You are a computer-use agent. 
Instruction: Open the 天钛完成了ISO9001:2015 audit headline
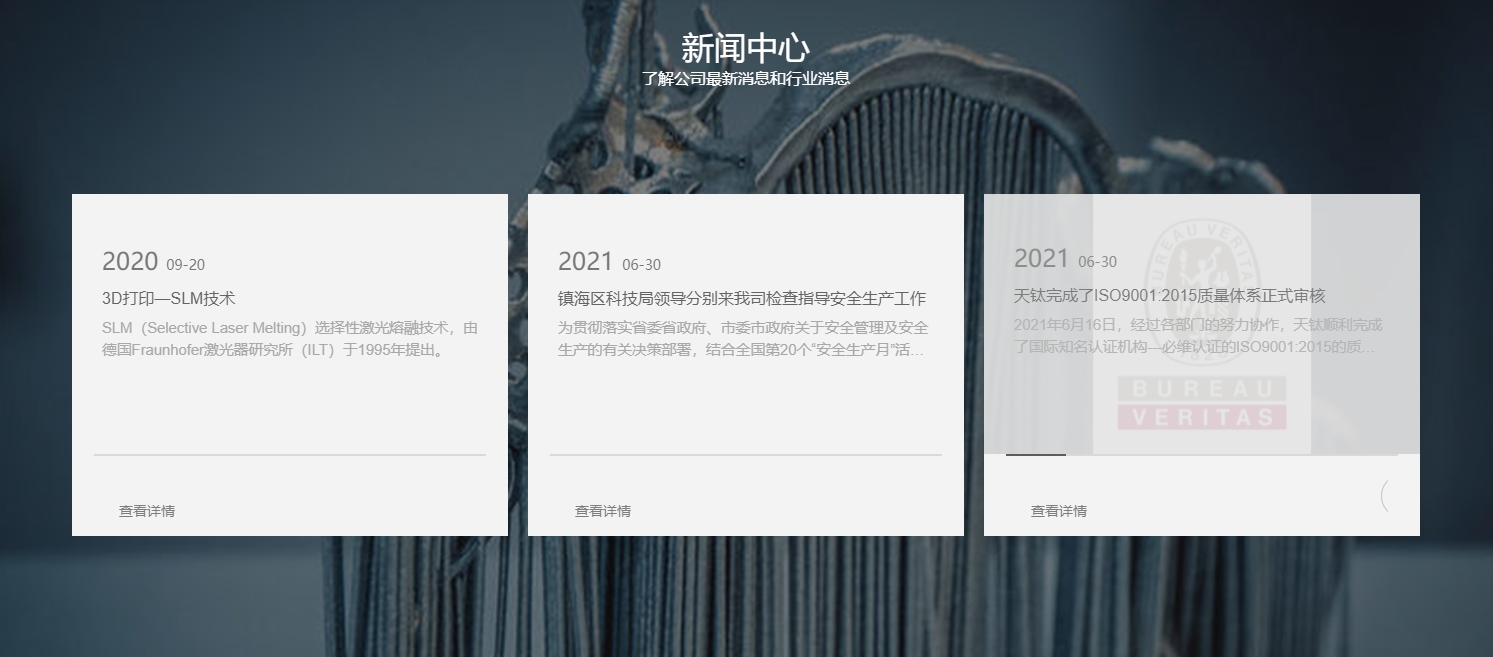[x=1169, y=295]
